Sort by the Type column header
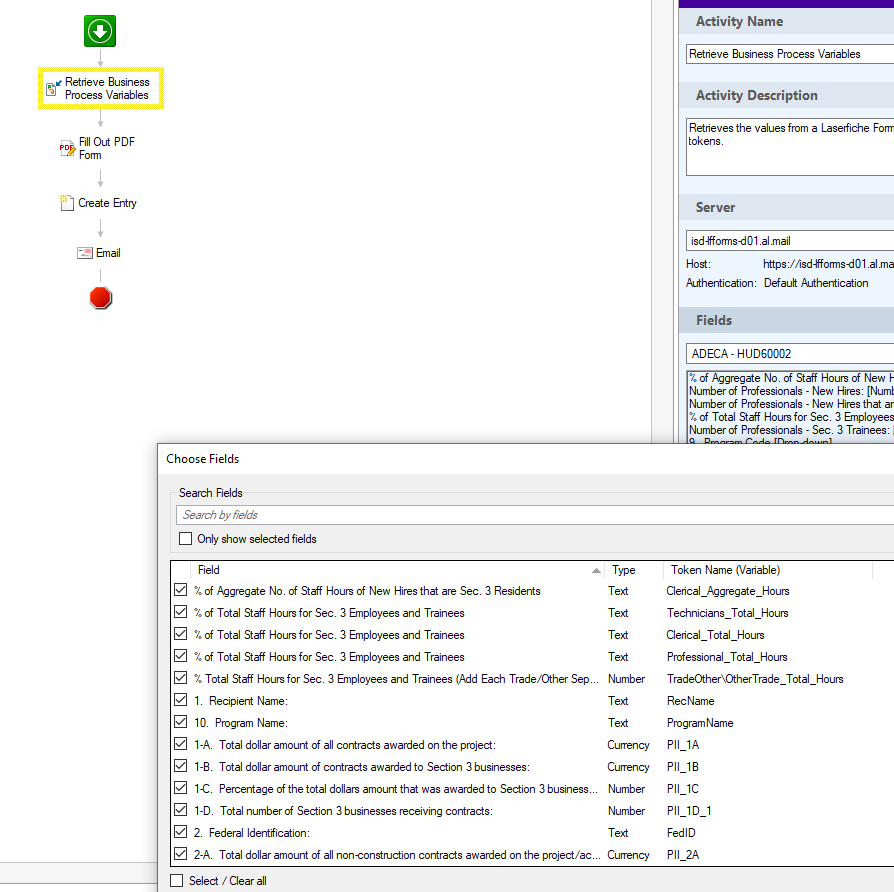This screenshot has width=894, height=892. [624, 570]
